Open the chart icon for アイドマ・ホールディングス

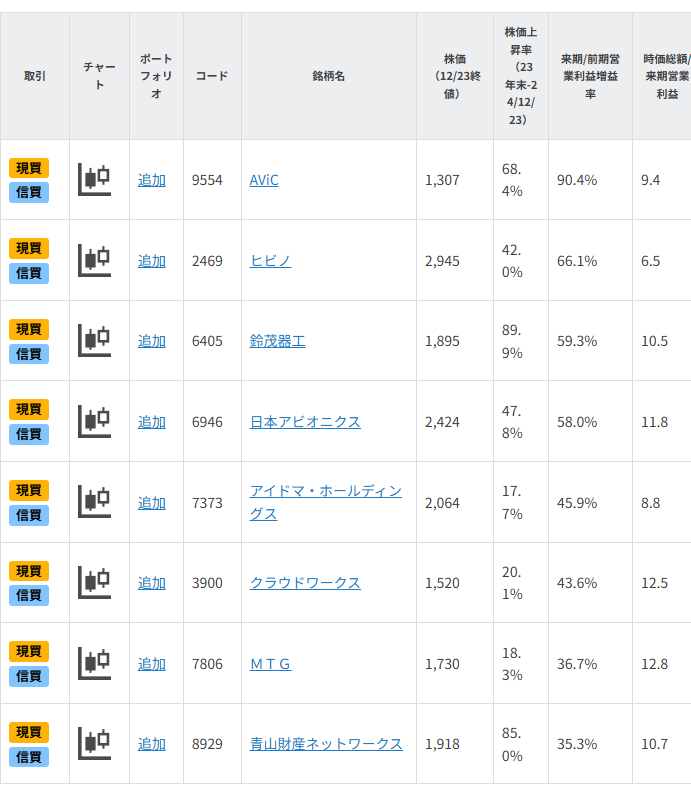coord(94,502)
